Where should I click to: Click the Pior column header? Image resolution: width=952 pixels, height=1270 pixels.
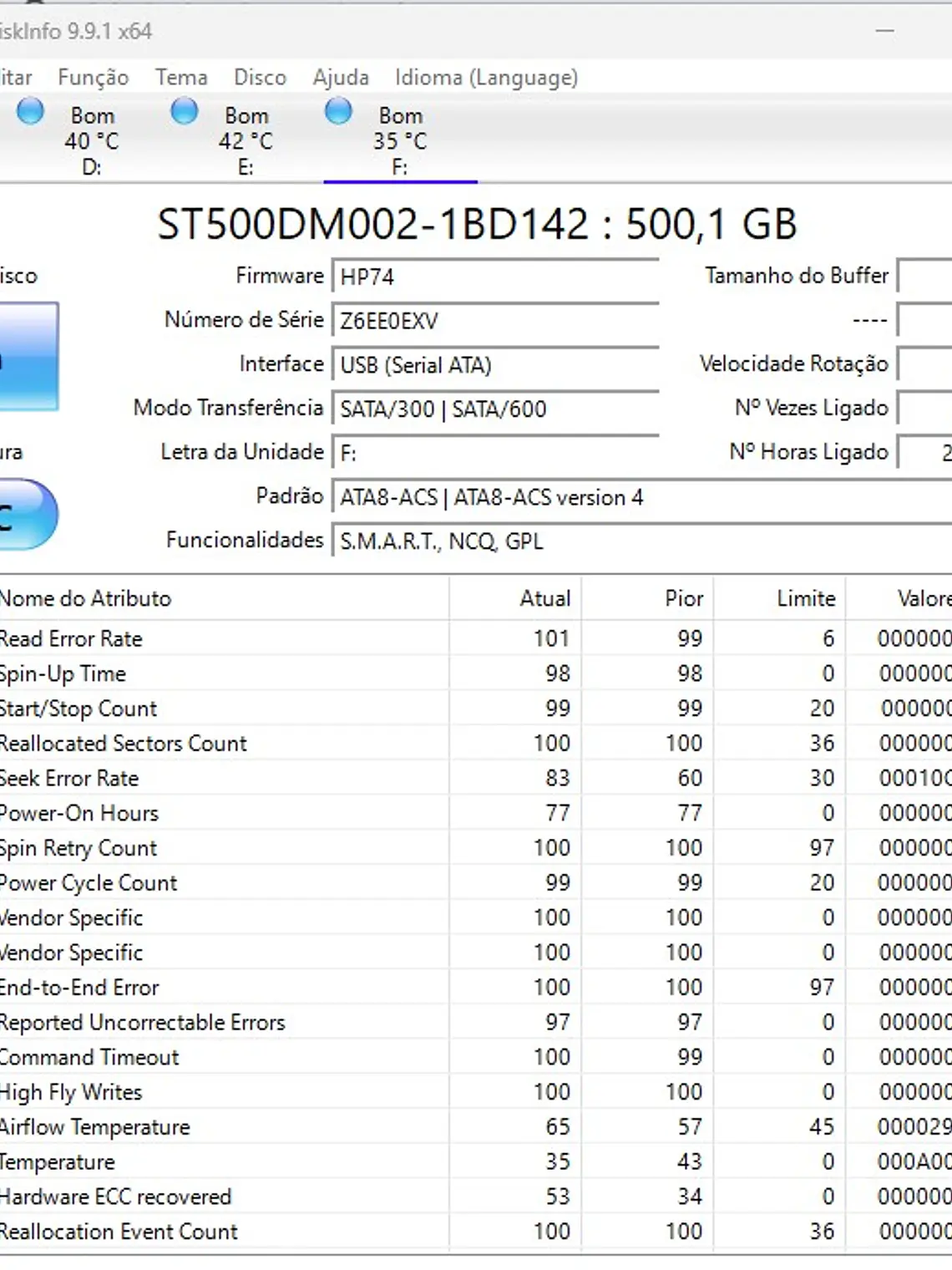coord(647,598)
